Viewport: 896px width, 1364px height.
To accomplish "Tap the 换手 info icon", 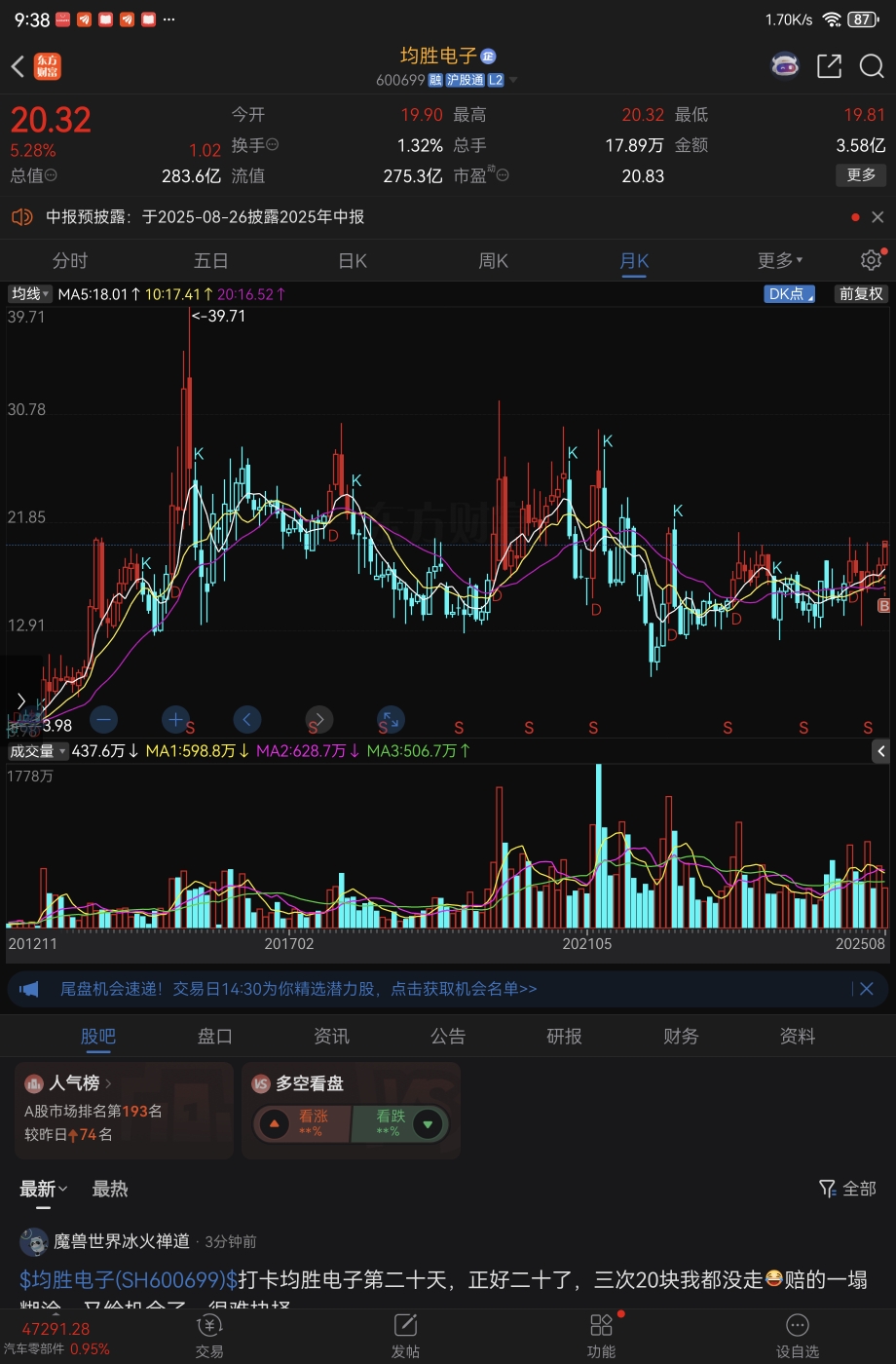I will click(x=272, y=145).
